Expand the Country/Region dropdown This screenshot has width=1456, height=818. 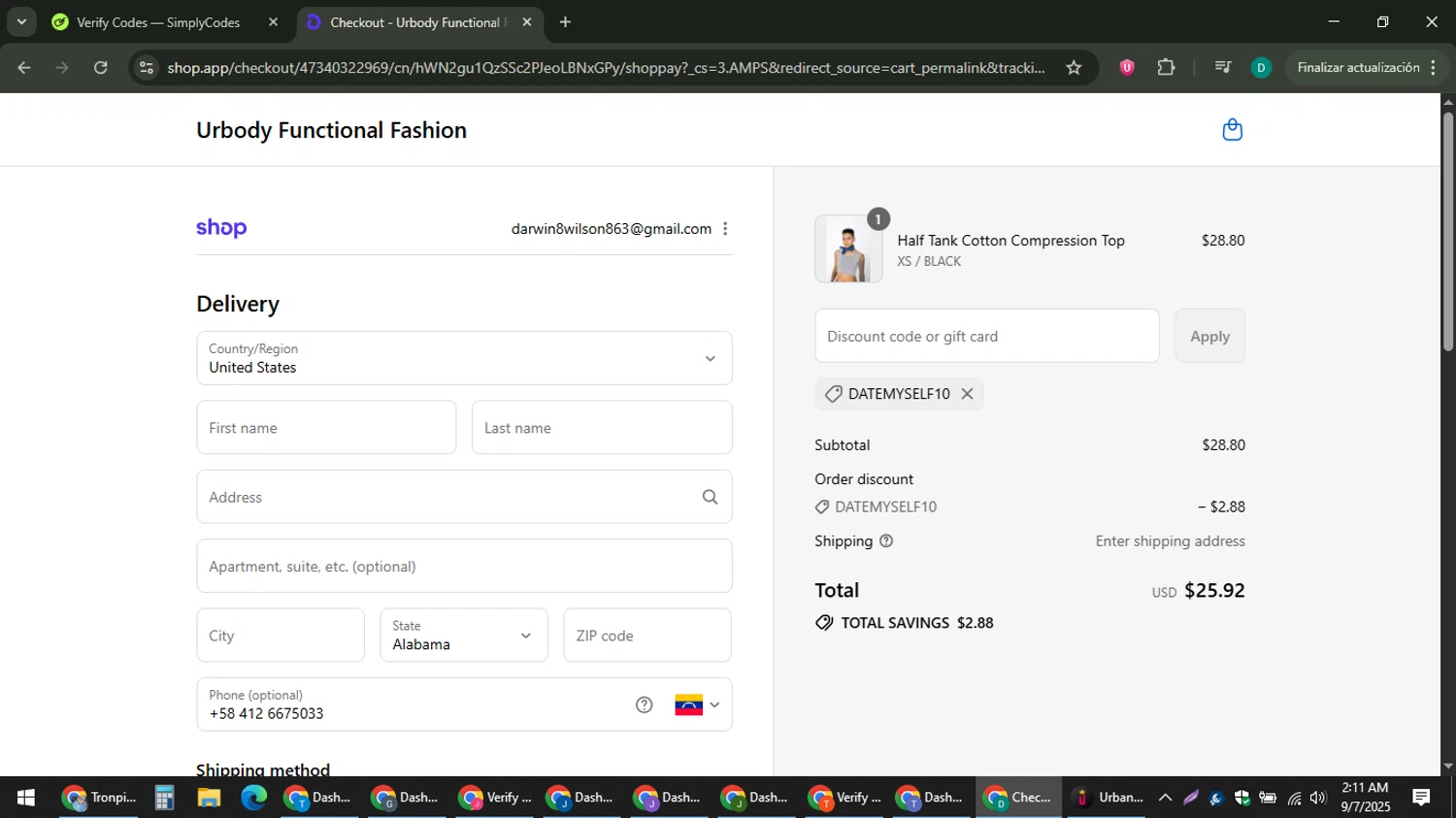pyautogui.click(x=464, y=358)
